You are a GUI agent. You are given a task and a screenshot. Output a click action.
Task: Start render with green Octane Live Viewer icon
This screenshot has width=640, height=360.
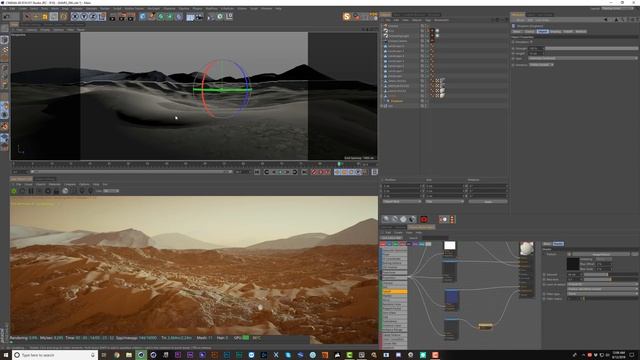coord(13,191)
